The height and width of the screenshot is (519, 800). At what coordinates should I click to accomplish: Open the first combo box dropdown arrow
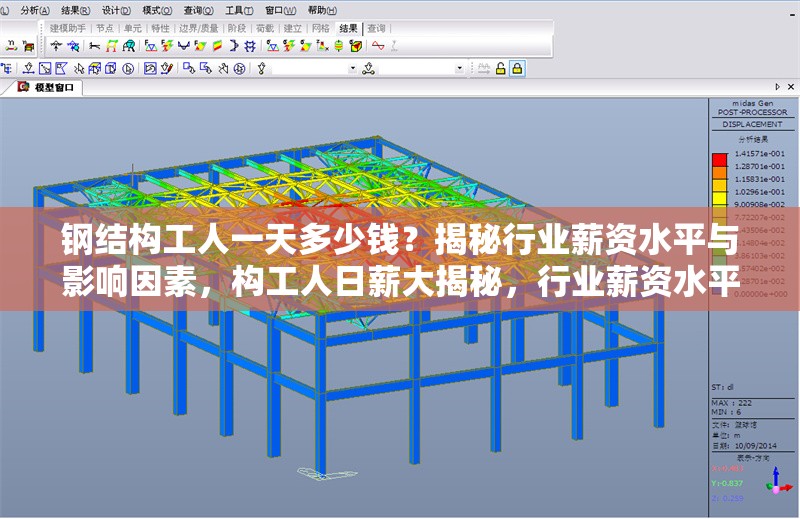point(353,69)
